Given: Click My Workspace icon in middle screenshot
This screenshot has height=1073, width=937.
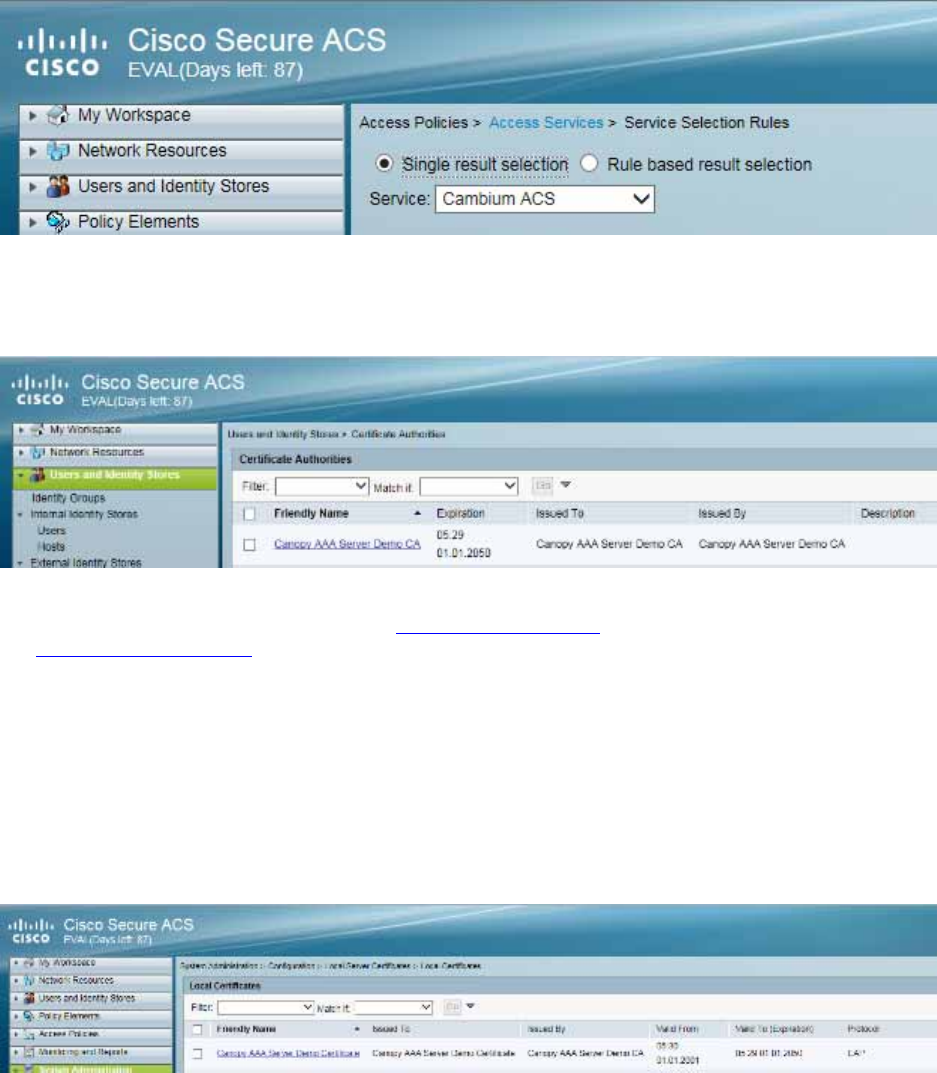Looking at the screenshot, I should point(38,430).
